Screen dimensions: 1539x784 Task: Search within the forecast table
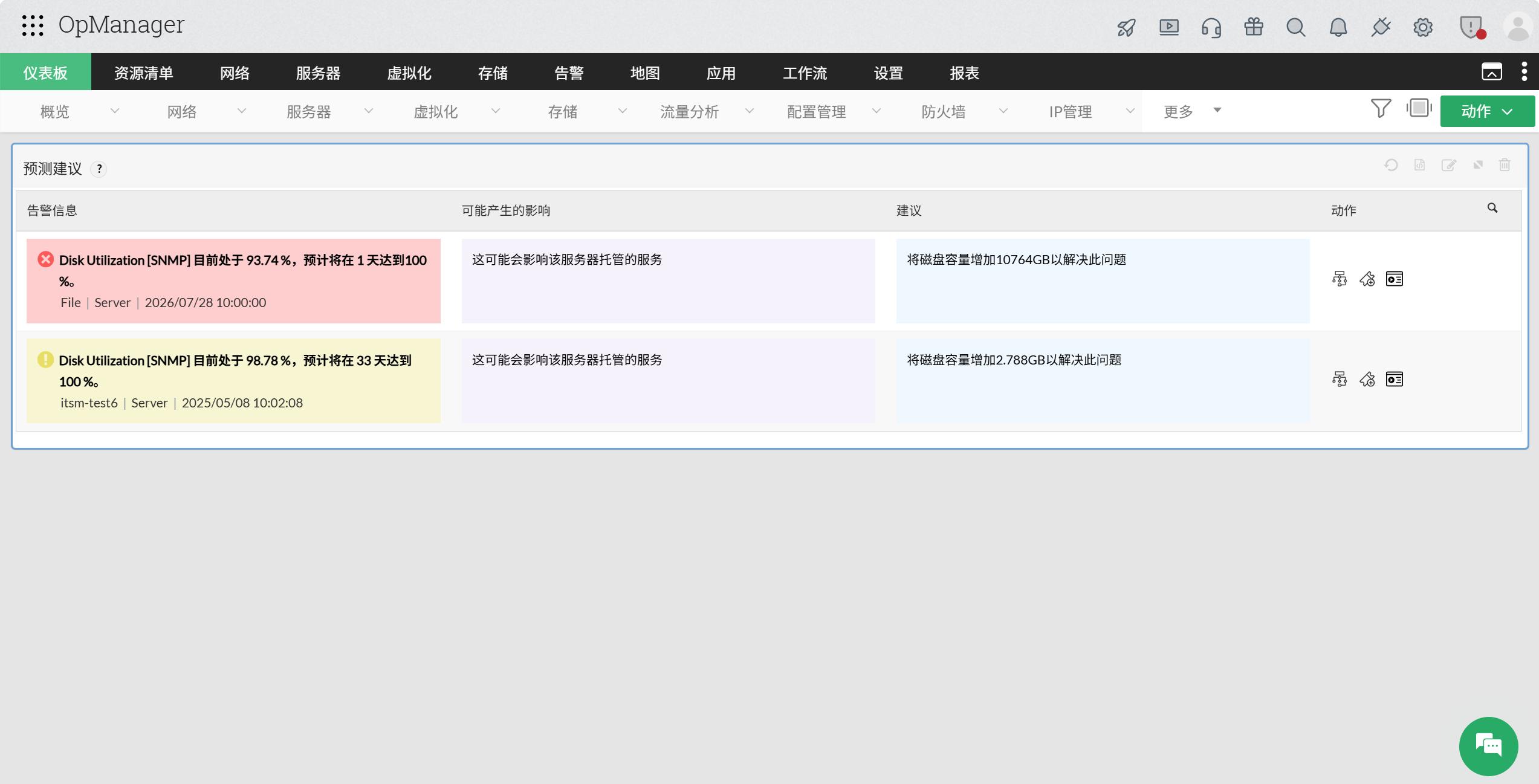1492,208
